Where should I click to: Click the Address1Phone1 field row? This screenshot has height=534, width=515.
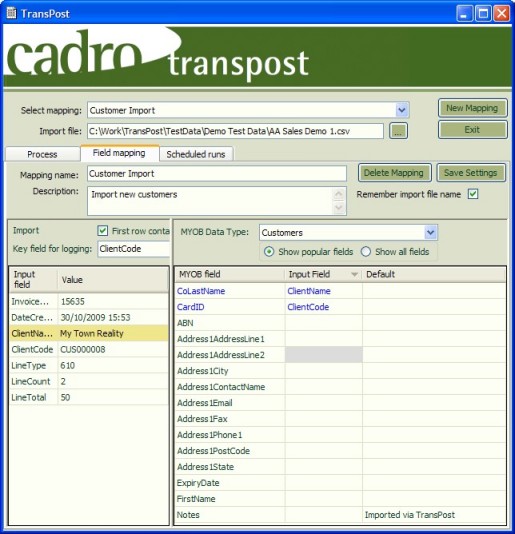pos(340,435)
